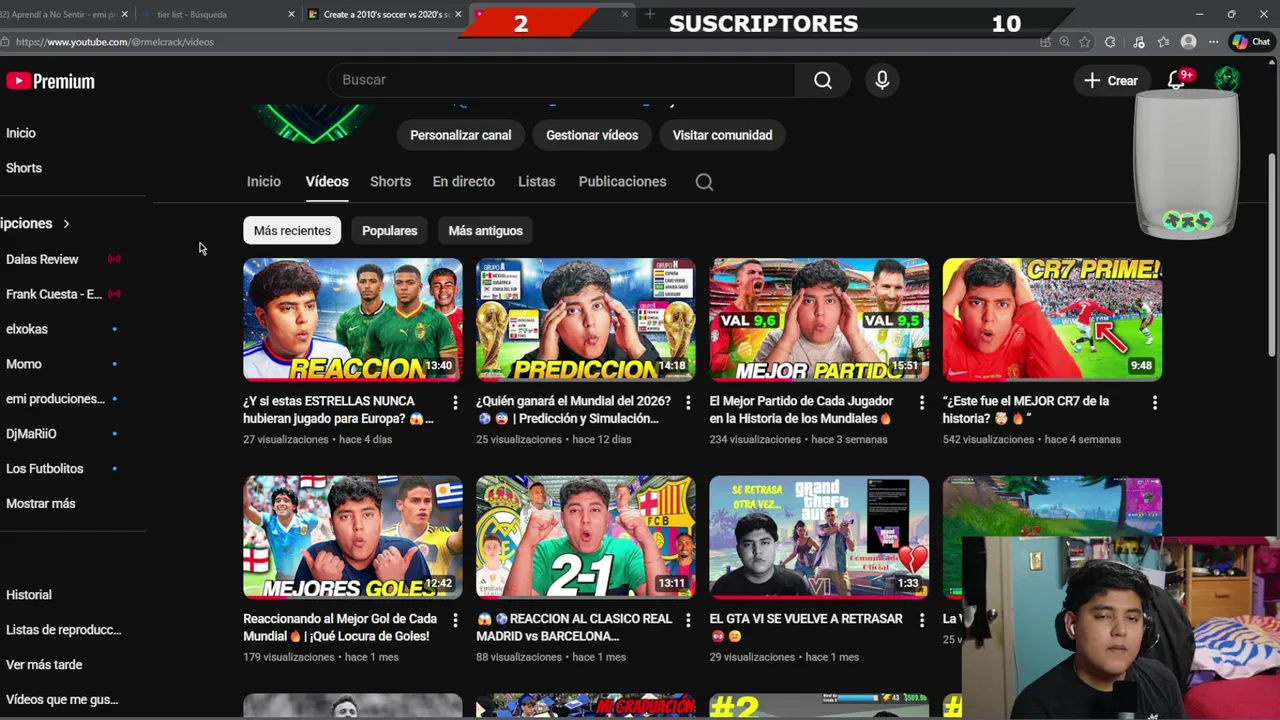Click the Personalizar canal button
The image size is (1280, 720).
coord(460,135)
